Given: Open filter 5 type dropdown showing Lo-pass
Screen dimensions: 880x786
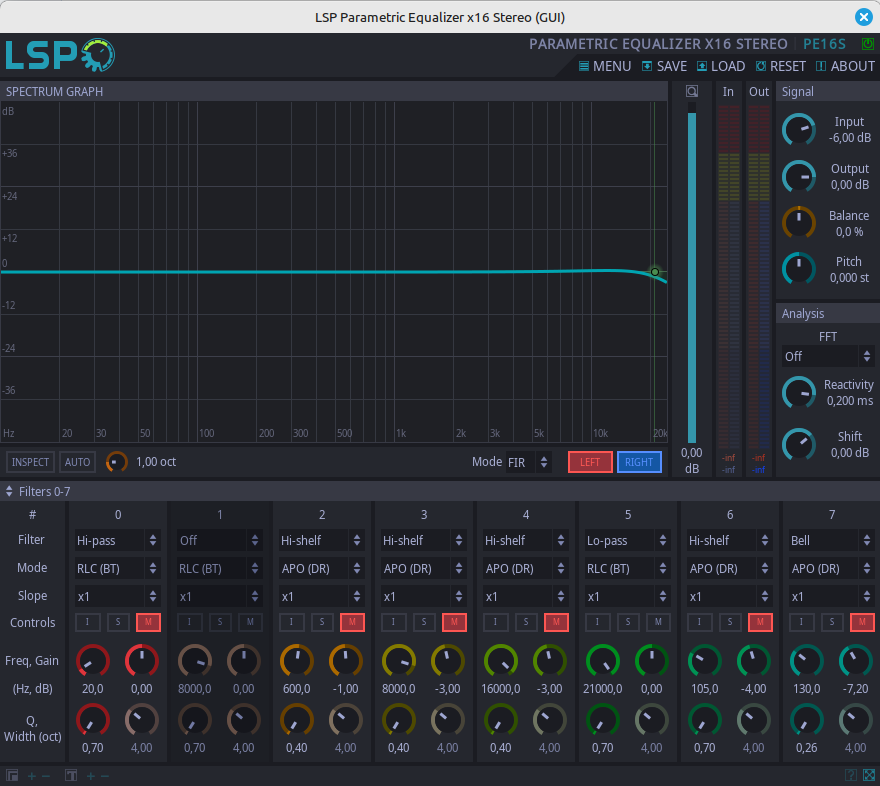Looking at the screenshot, I should 627,540.
